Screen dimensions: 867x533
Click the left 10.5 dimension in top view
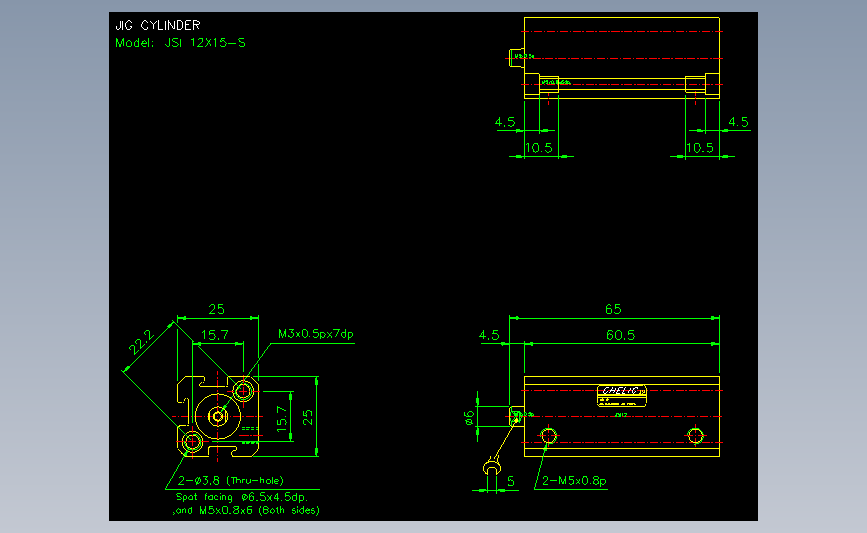539,148
